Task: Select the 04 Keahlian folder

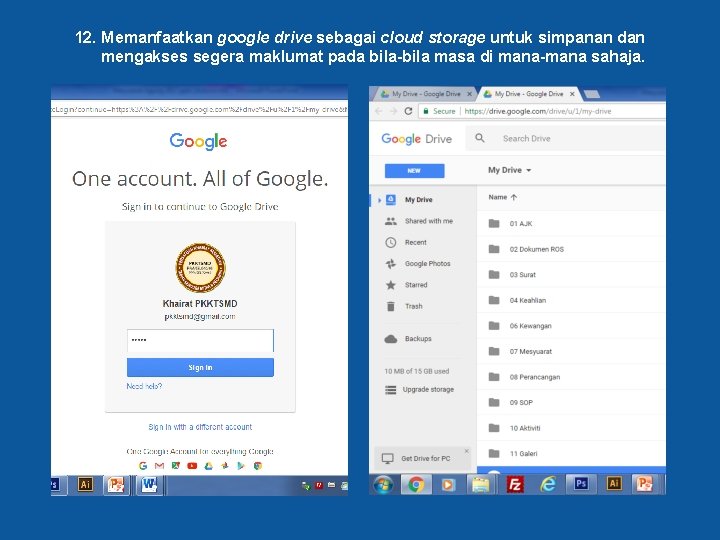Action: click(x=571, y=300)
